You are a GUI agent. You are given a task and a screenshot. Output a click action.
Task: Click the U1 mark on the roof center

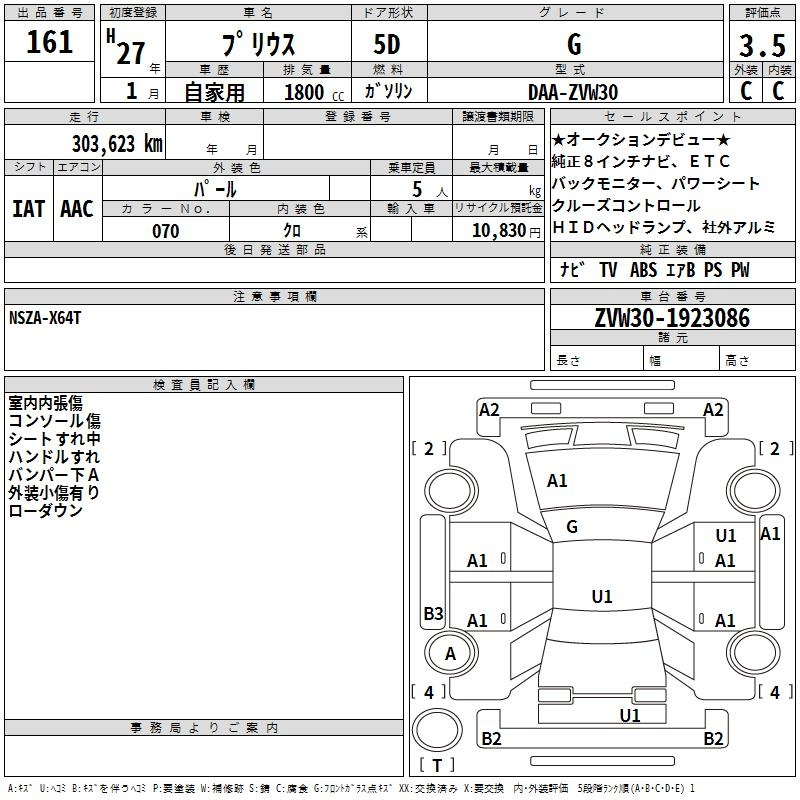[x=601, y=597]
